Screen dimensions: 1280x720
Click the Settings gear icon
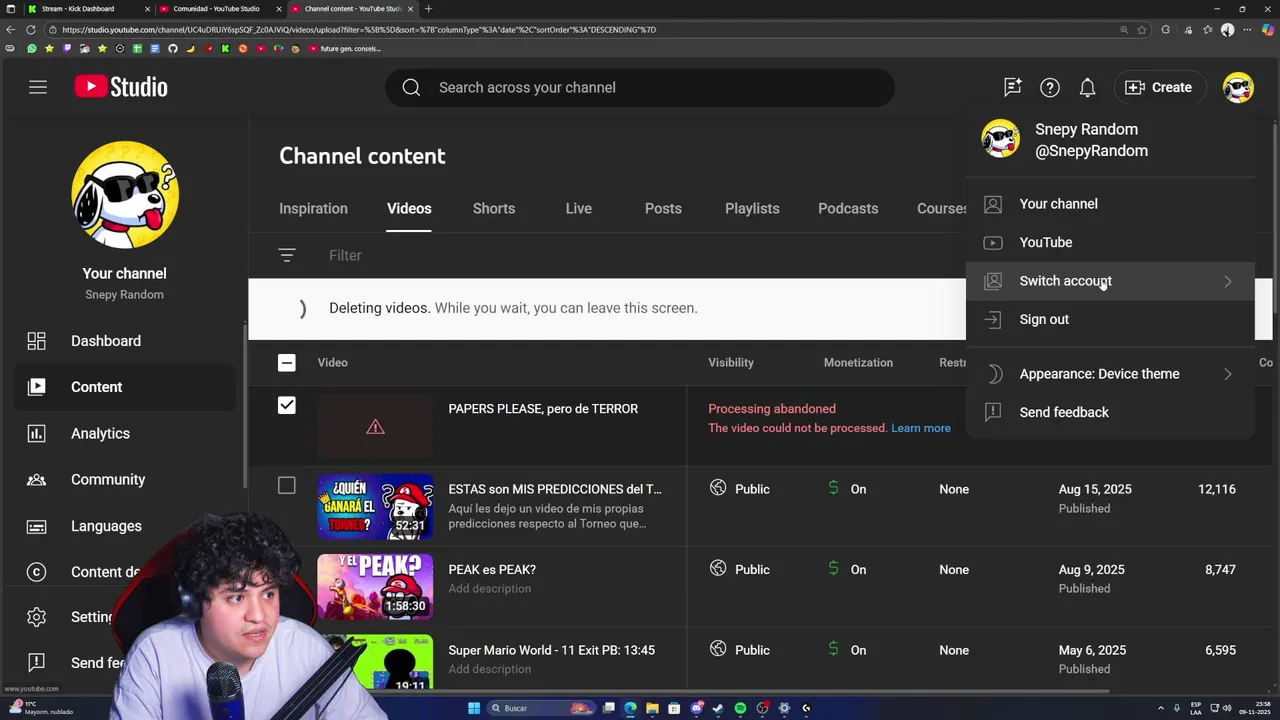36,617
